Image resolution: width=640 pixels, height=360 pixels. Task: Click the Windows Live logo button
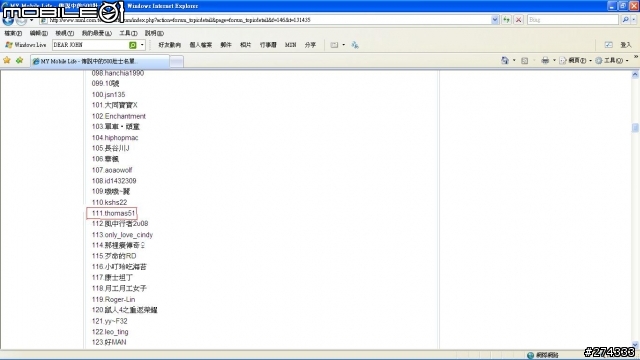click(26, 45)
